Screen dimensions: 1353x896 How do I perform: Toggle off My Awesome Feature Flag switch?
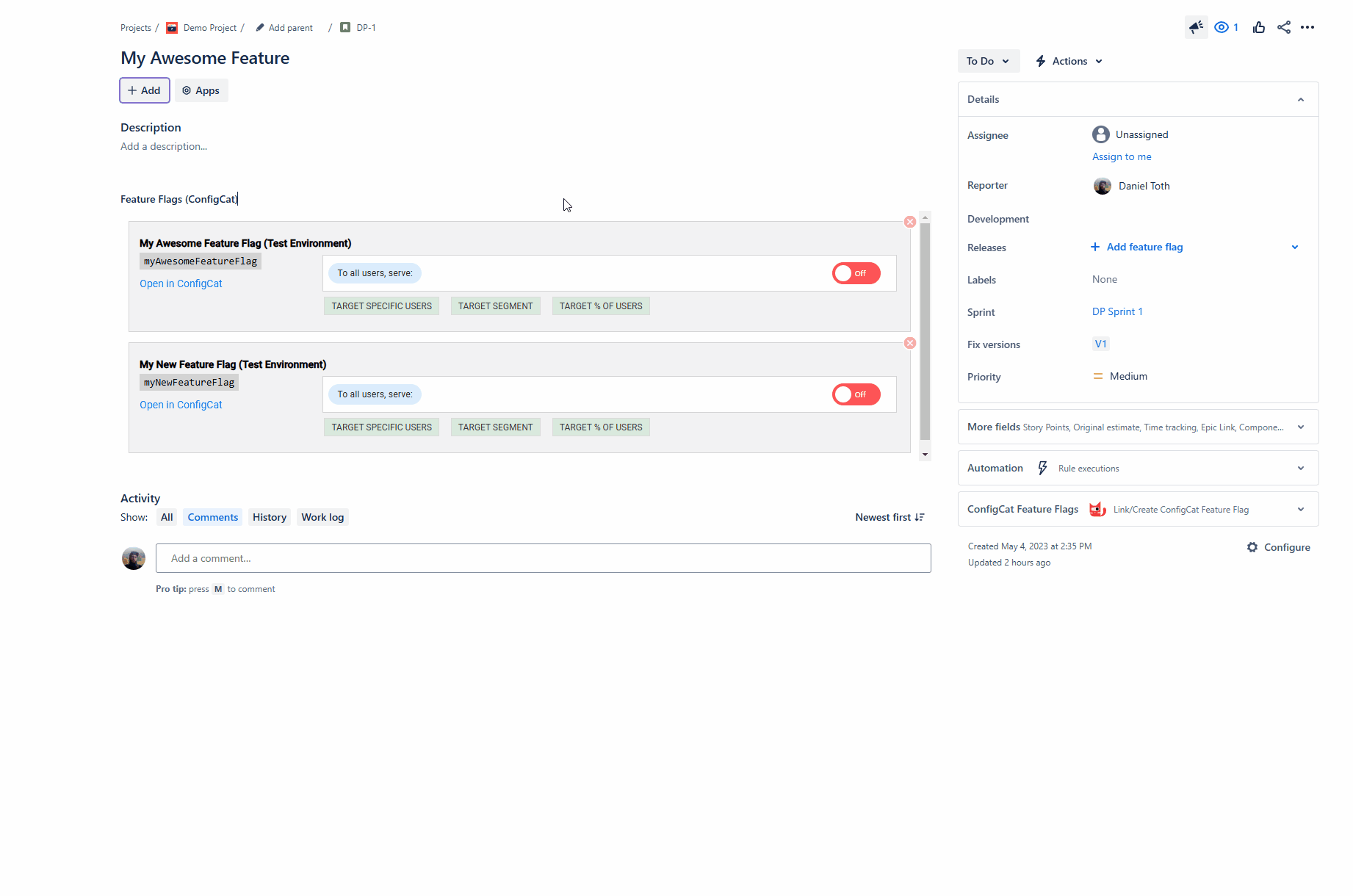(x=856, y=272)
